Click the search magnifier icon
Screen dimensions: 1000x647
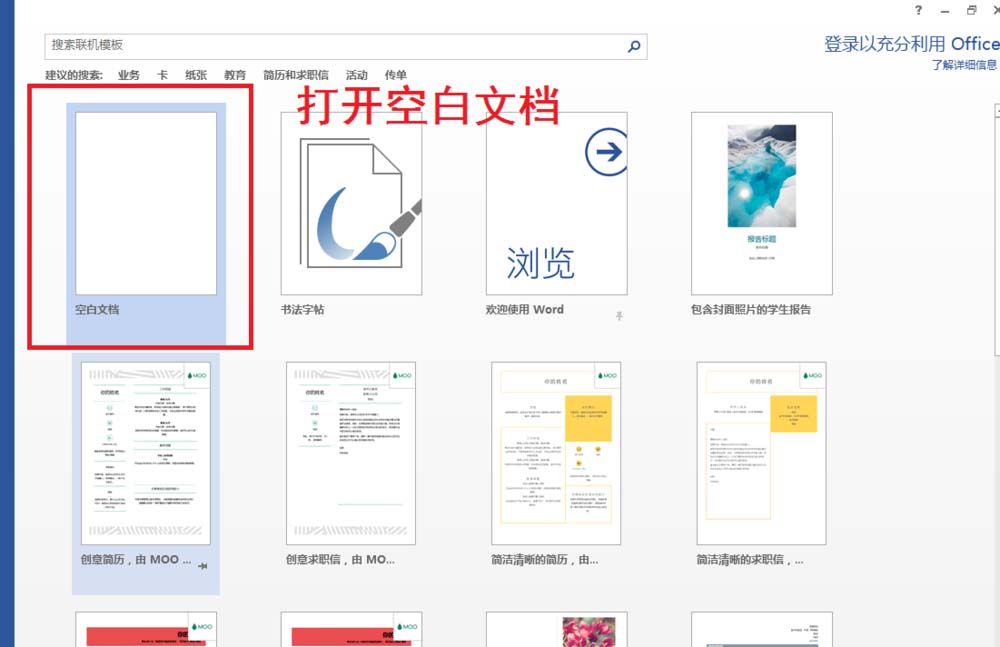pos(632,46)
